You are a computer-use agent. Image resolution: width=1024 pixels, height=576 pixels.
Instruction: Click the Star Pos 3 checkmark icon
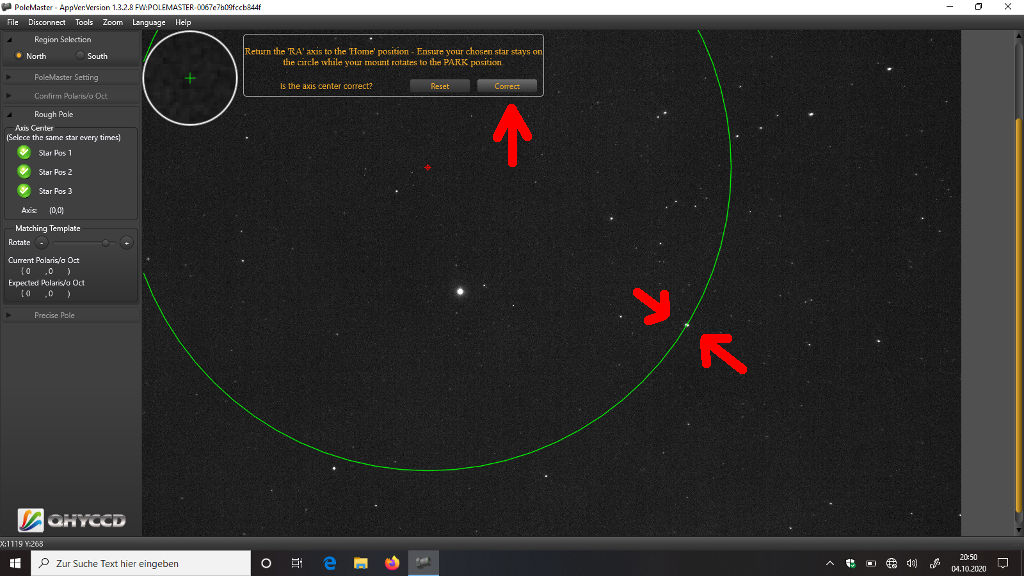24,191
